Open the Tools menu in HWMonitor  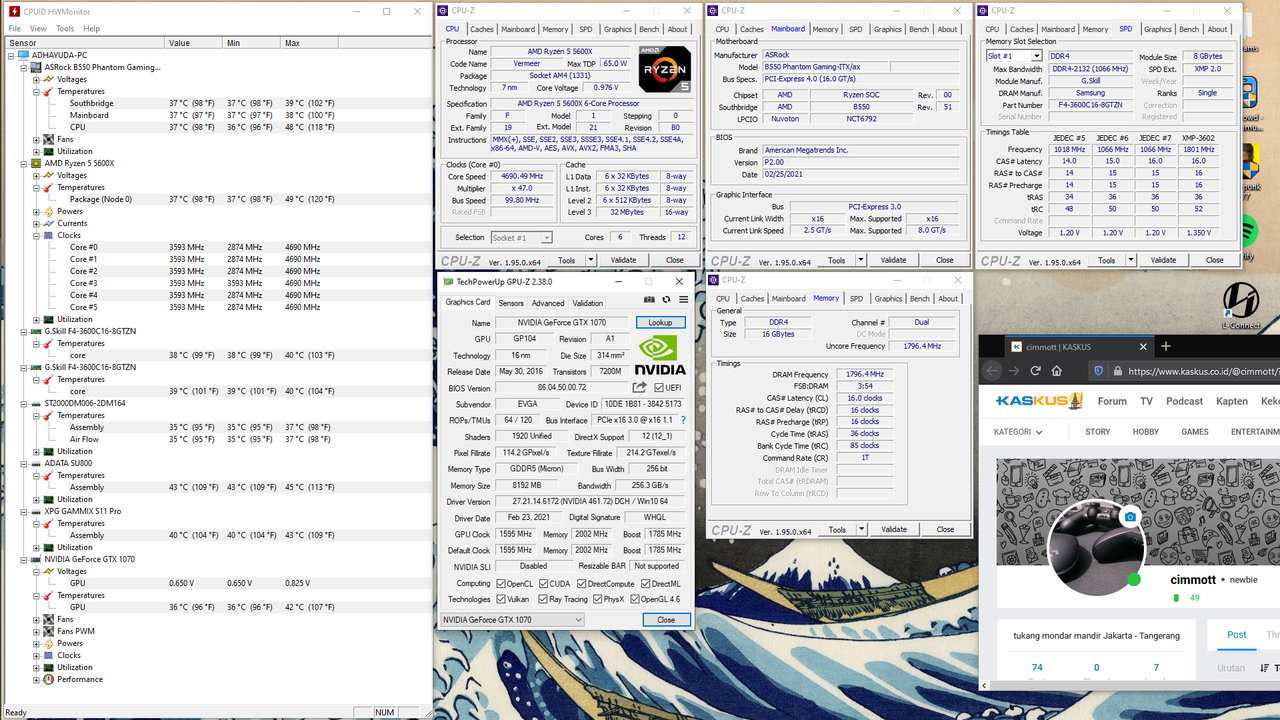[x=64, y=29]
